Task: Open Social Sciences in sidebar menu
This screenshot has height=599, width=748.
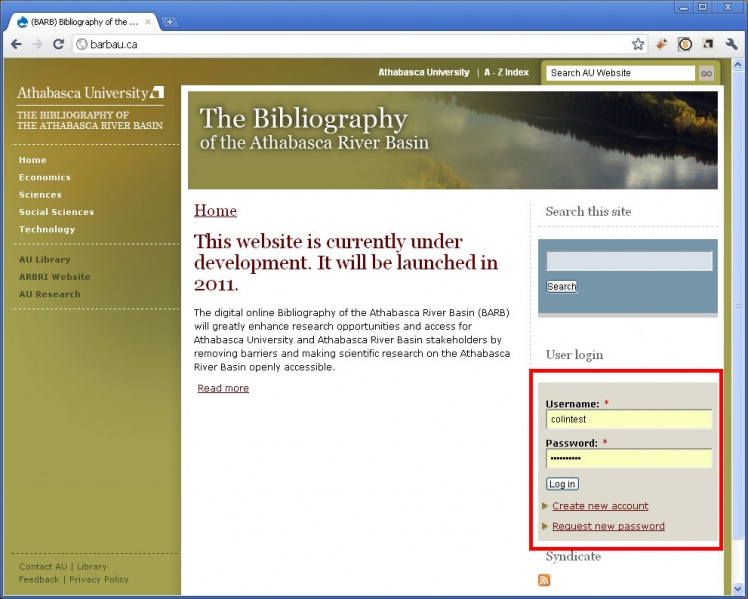Action: (56, 212)
